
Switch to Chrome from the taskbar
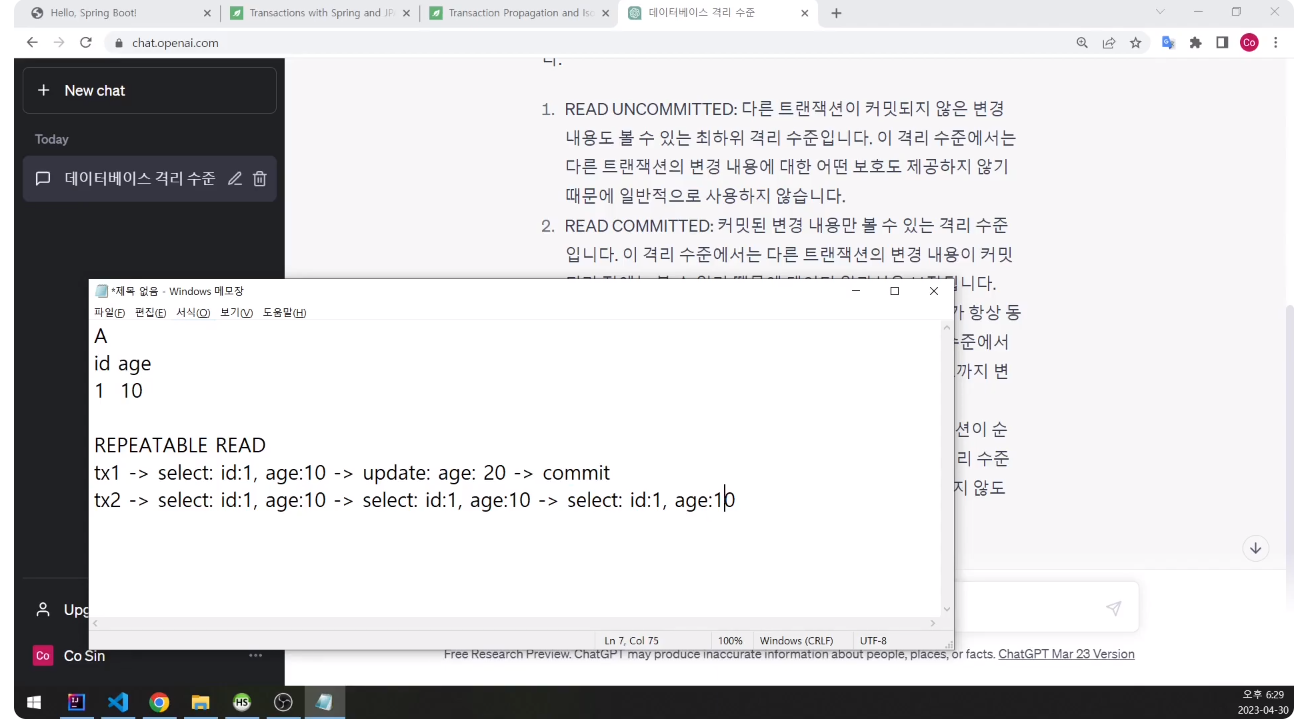[x=159, y=702]
